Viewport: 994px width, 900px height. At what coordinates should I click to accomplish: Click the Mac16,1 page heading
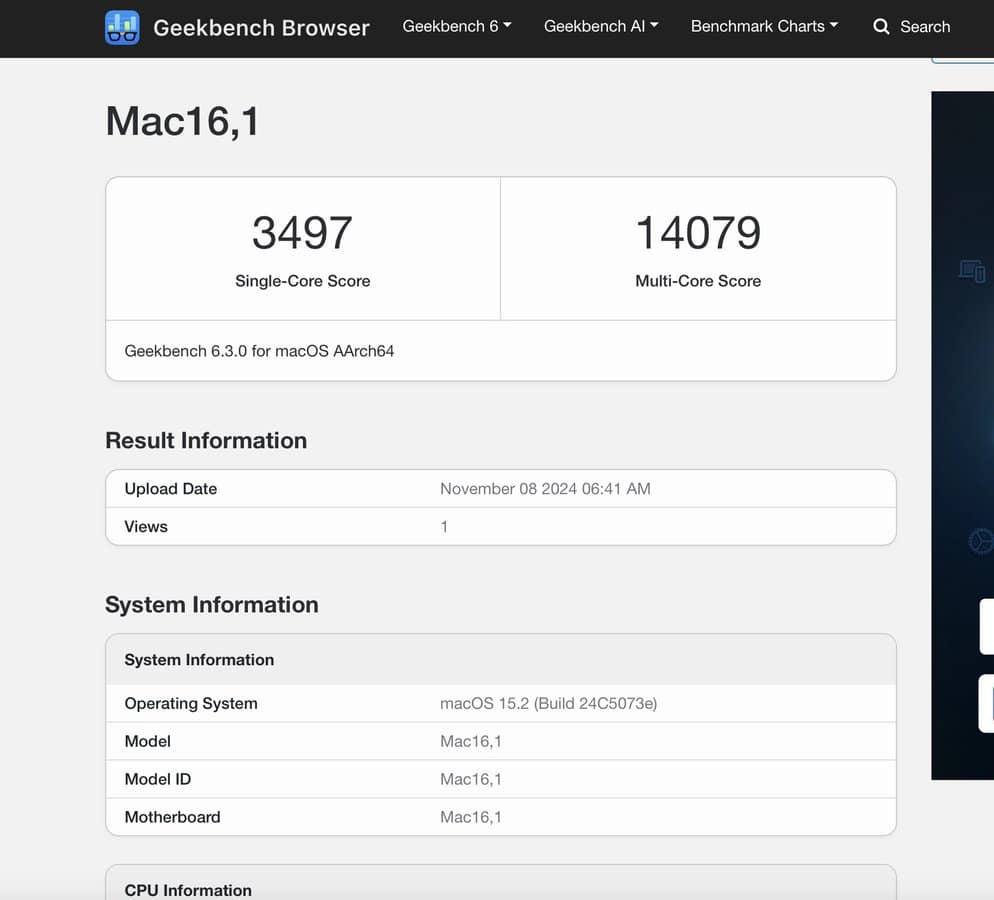183,121
